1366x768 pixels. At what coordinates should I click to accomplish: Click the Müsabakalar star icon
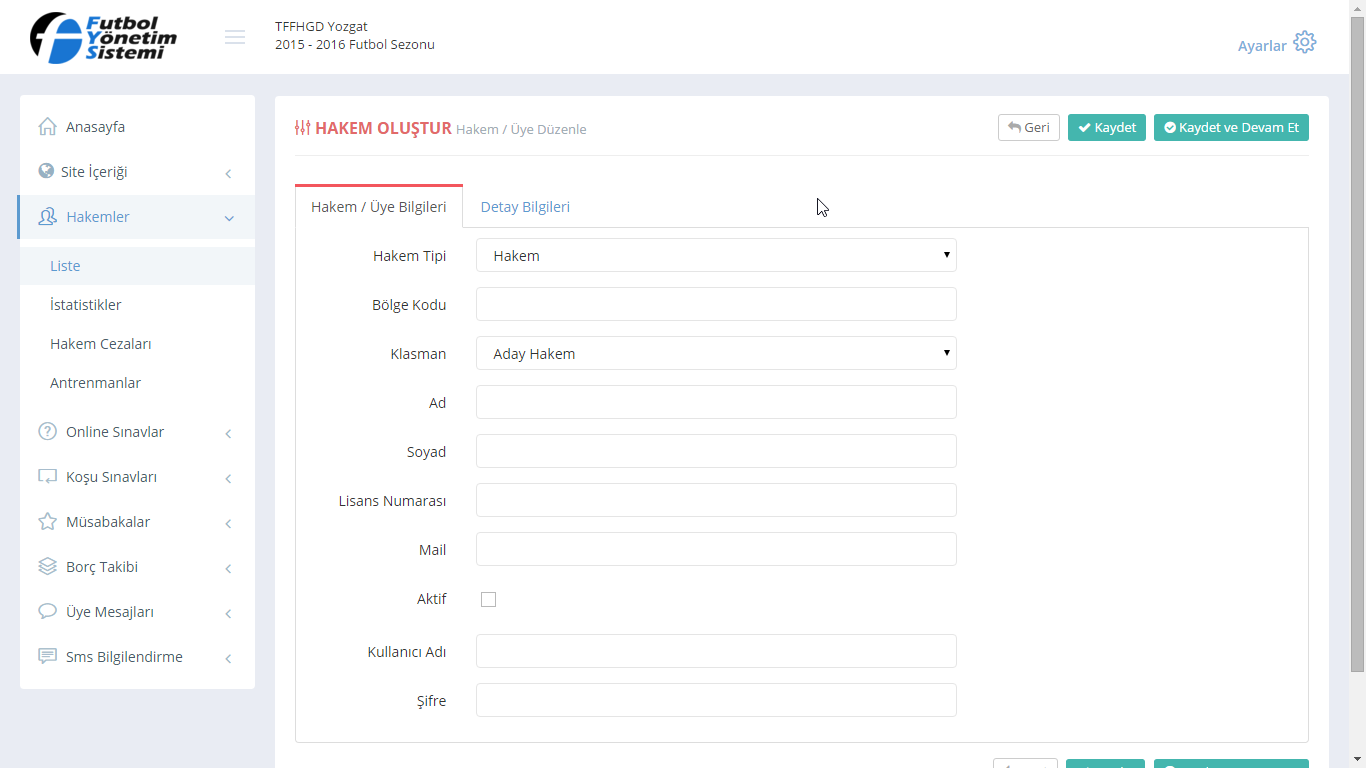(47, 522)
